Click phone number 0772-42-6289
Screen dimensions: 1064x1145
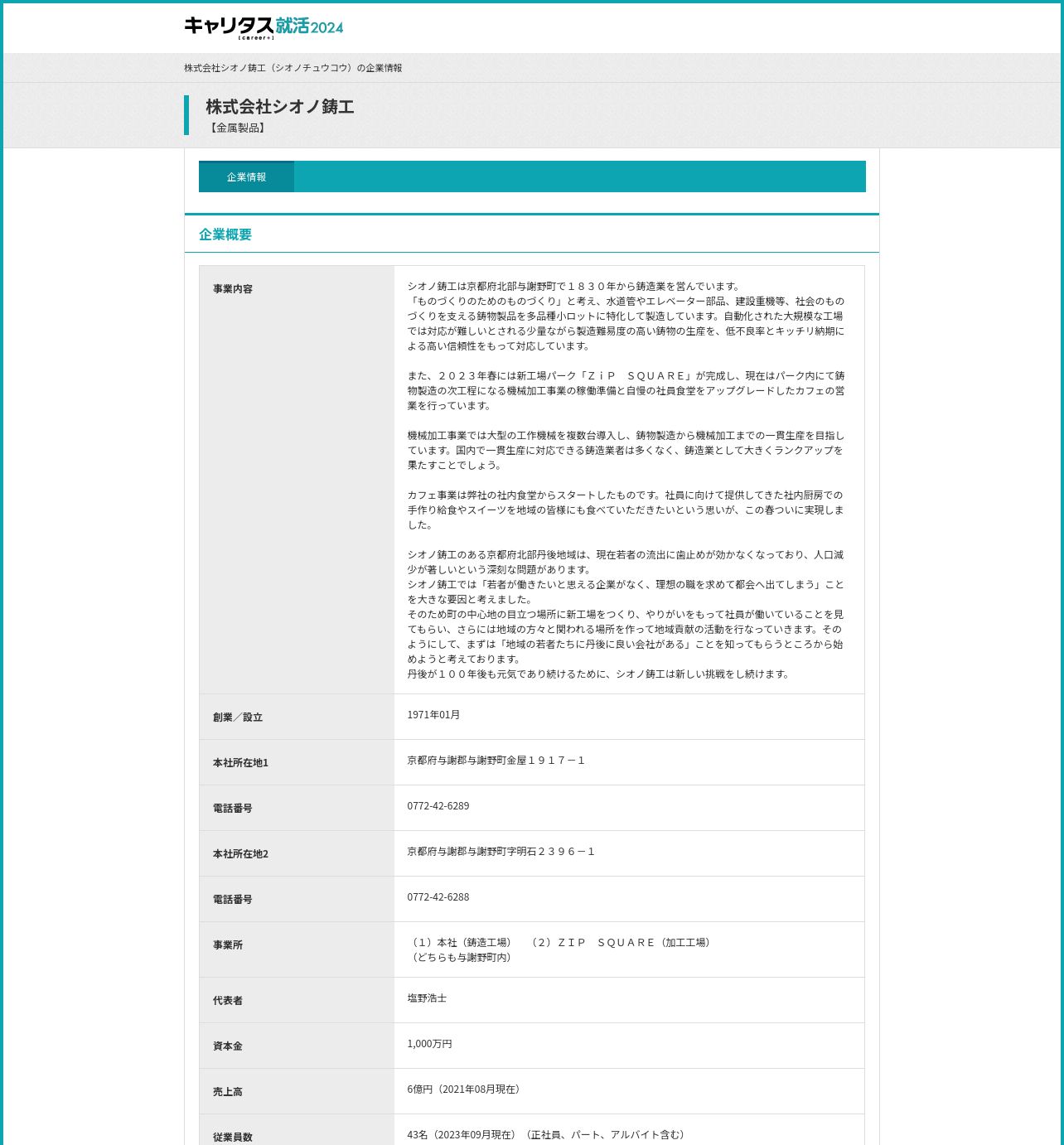438,806
